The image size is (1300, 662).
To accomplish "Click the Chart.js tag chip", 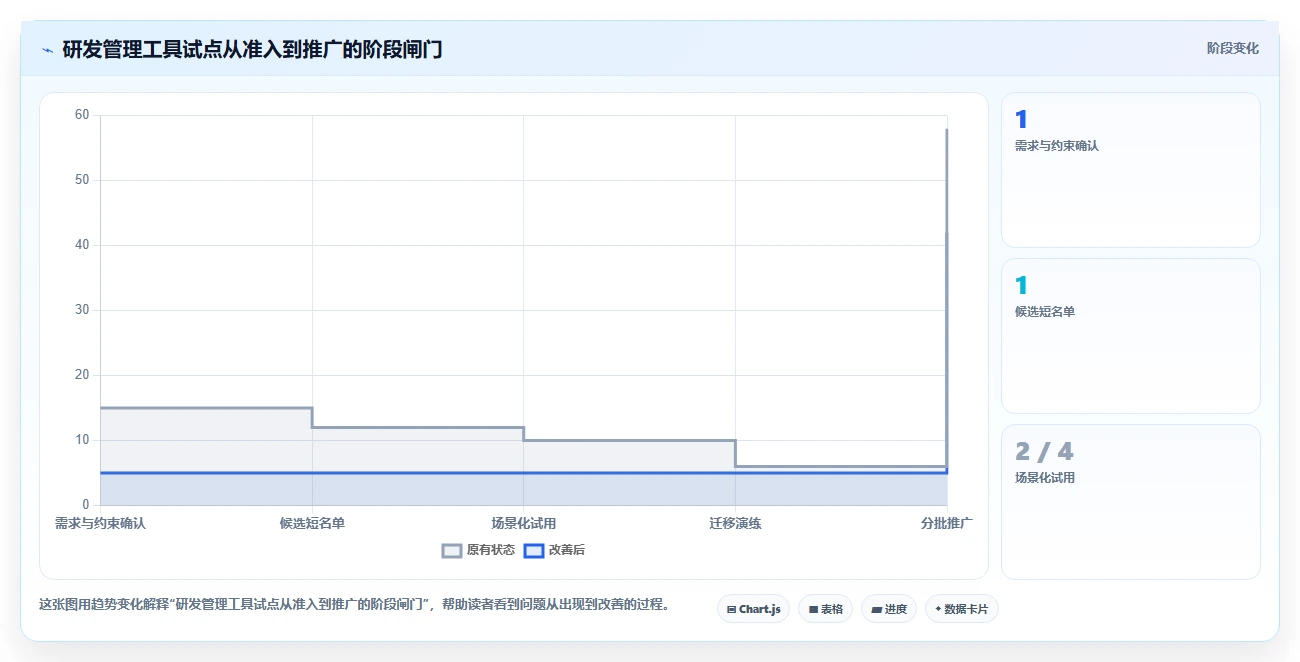I will [753, 609].
